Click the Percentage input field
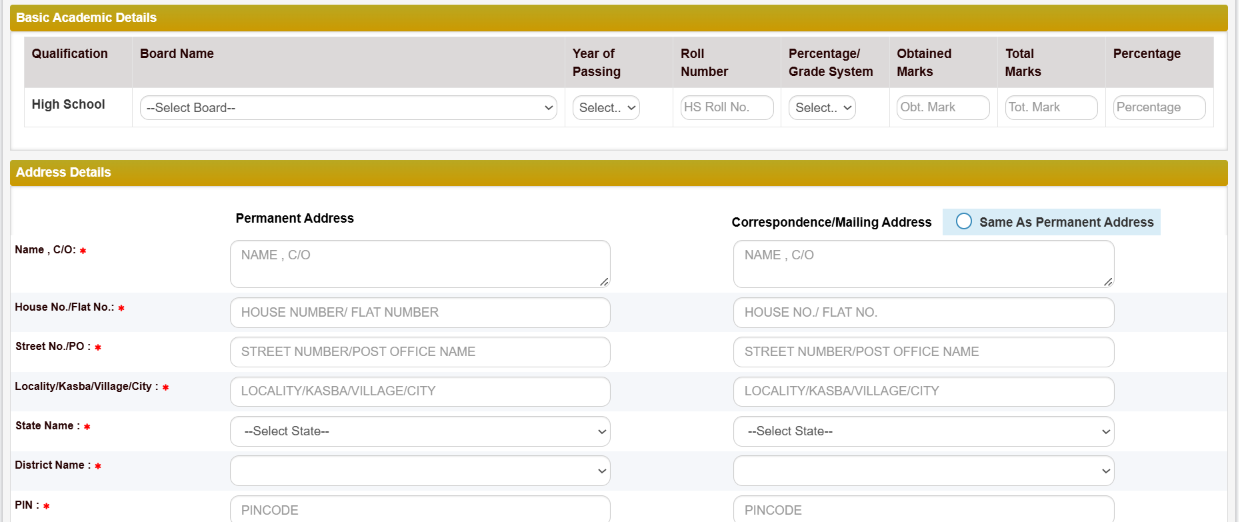This screenshot has height=522, width=1239. [x=1159, y=108]
